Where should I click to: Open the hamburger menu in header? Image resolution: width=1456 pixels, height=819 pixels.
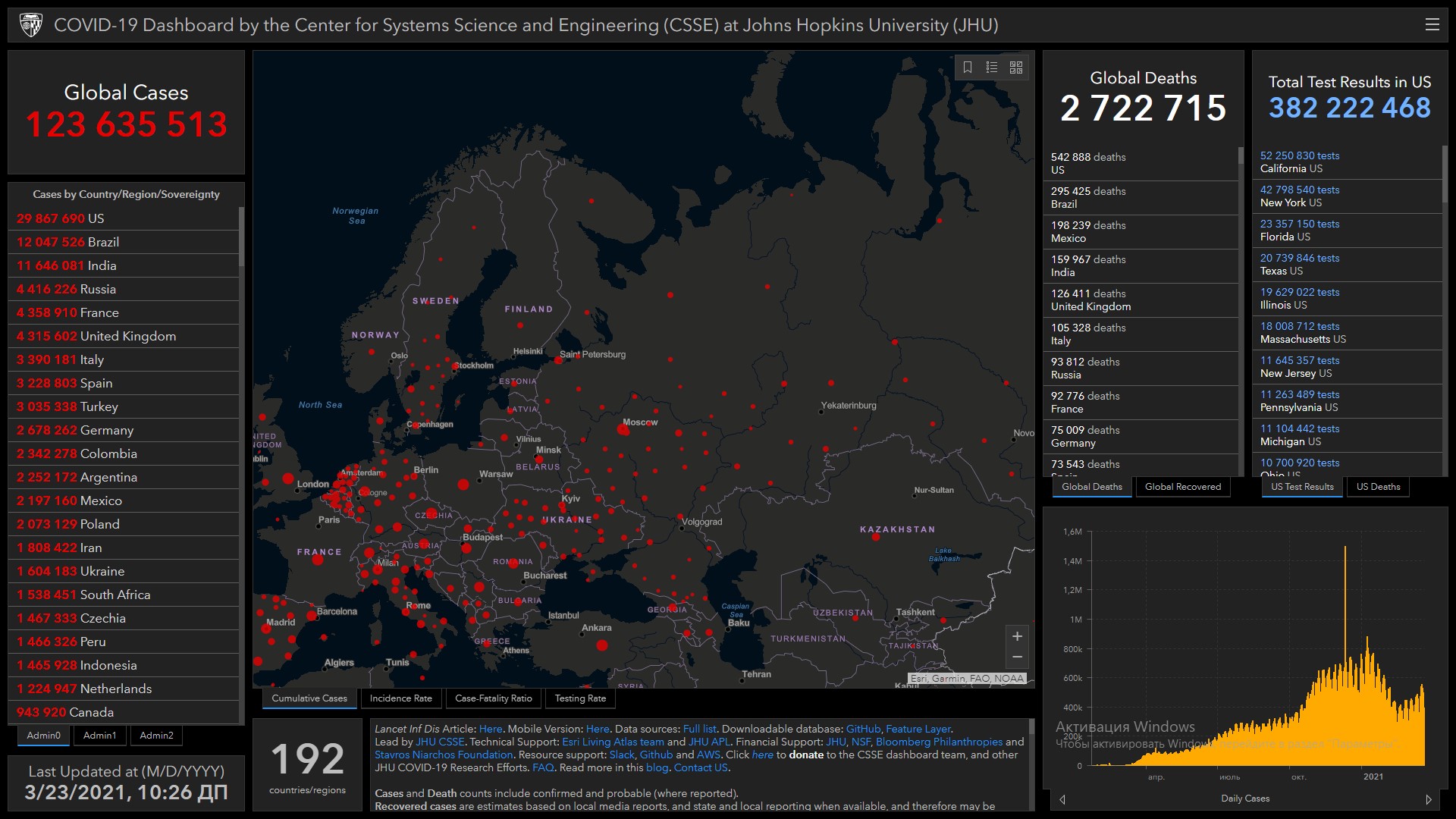(1432, 25)
